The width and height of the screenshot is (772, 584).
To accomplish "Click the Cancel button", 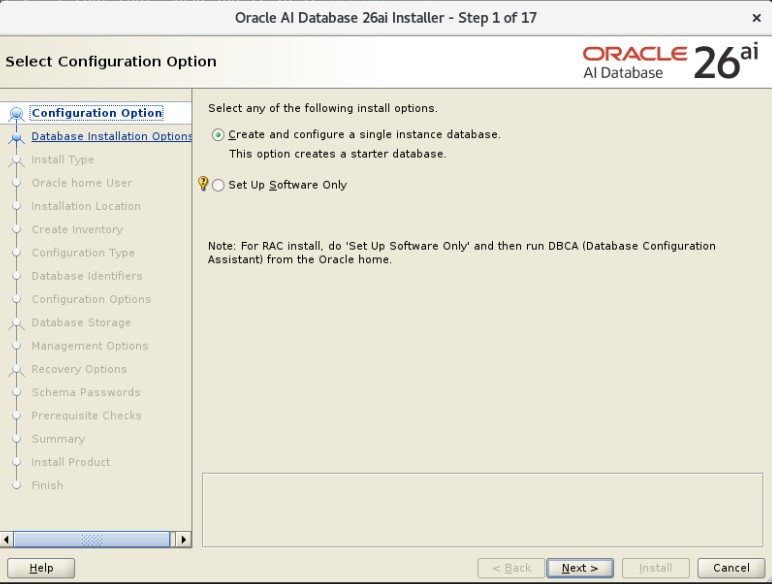I will click(731, 568).
